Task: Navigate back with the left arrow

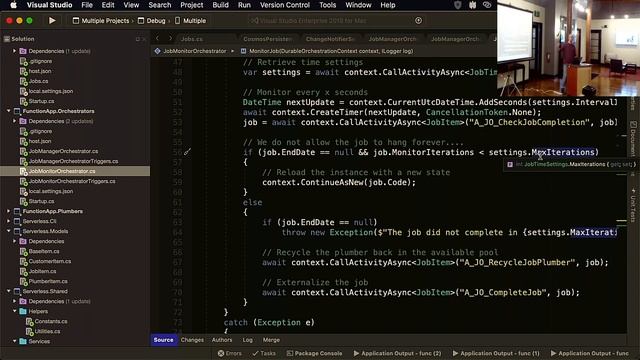Action: 158,38
